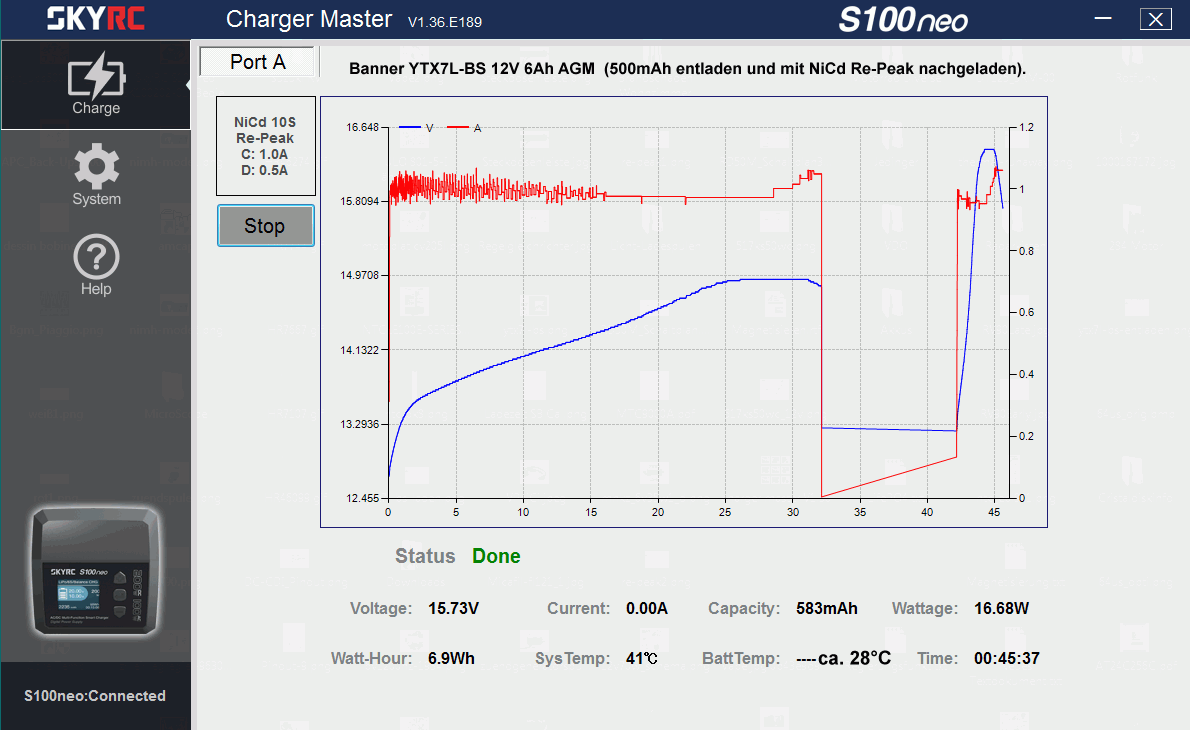Image resolution: width=1190 pixels, height=730 pixels.
Task: Open Help from the question mark icon
Action: click(96, 265)
